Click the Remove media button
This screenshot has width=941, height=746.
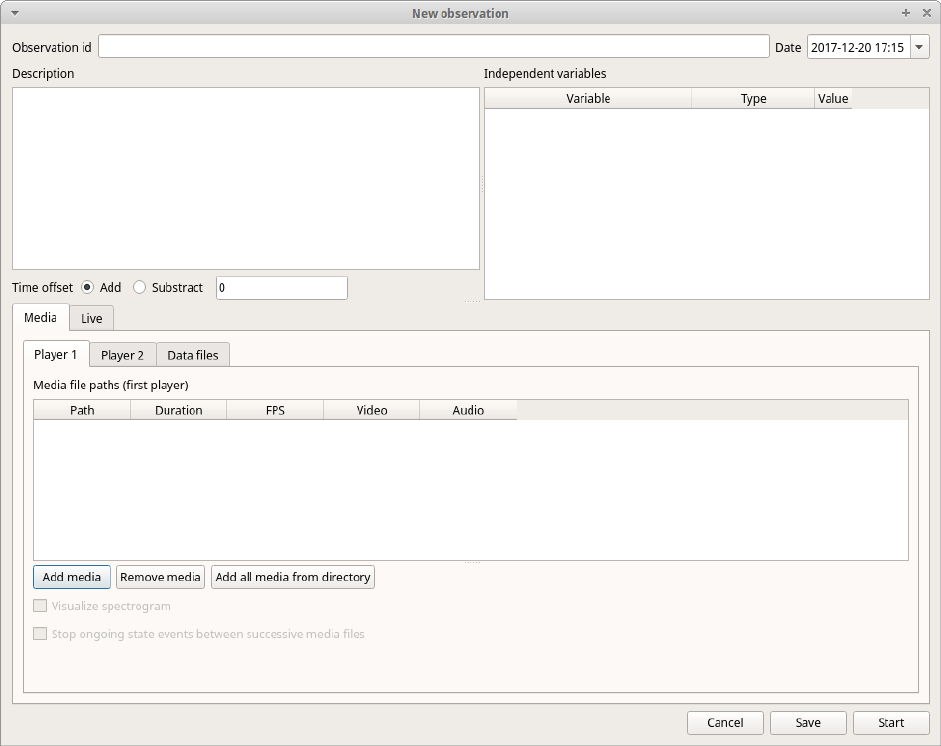[x=160, y=577]
